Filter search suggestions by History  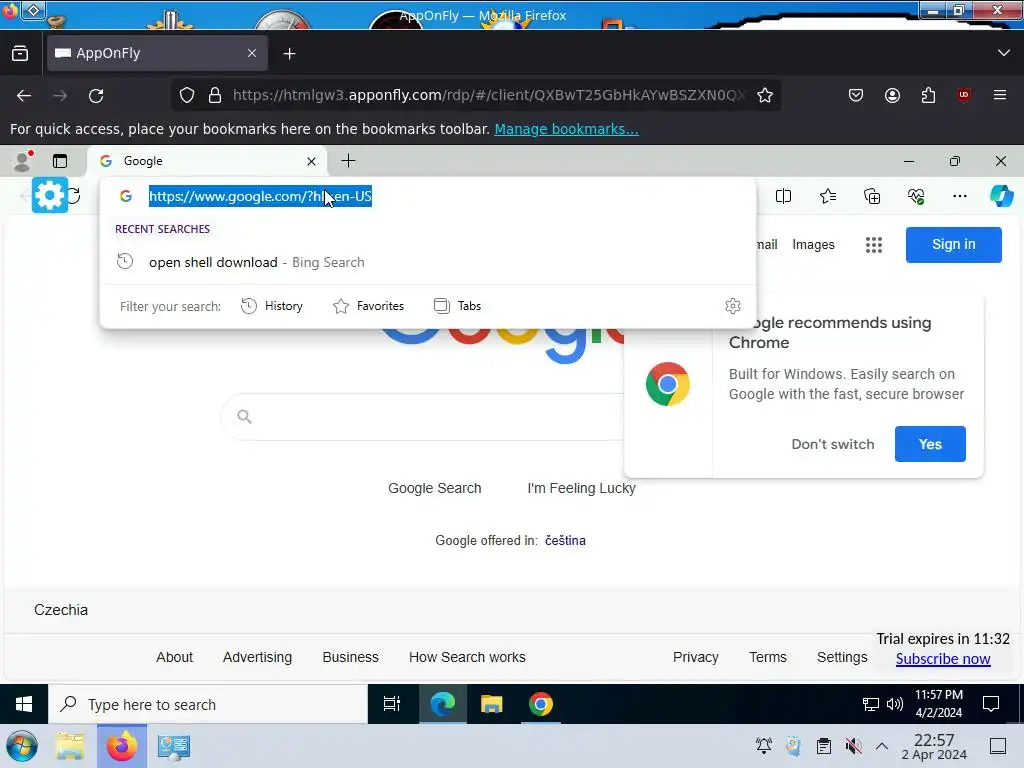(272, 306)
